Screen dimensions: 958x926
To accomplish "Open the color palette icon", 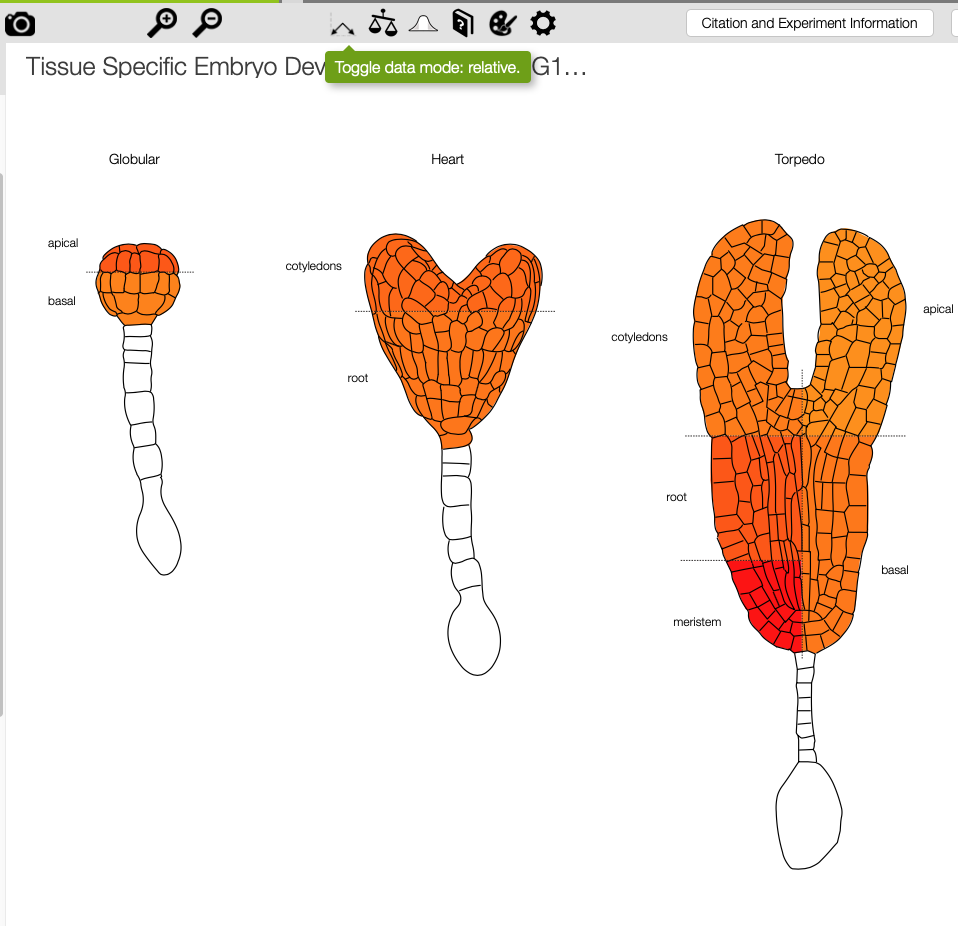I will (x=503, y=24).
